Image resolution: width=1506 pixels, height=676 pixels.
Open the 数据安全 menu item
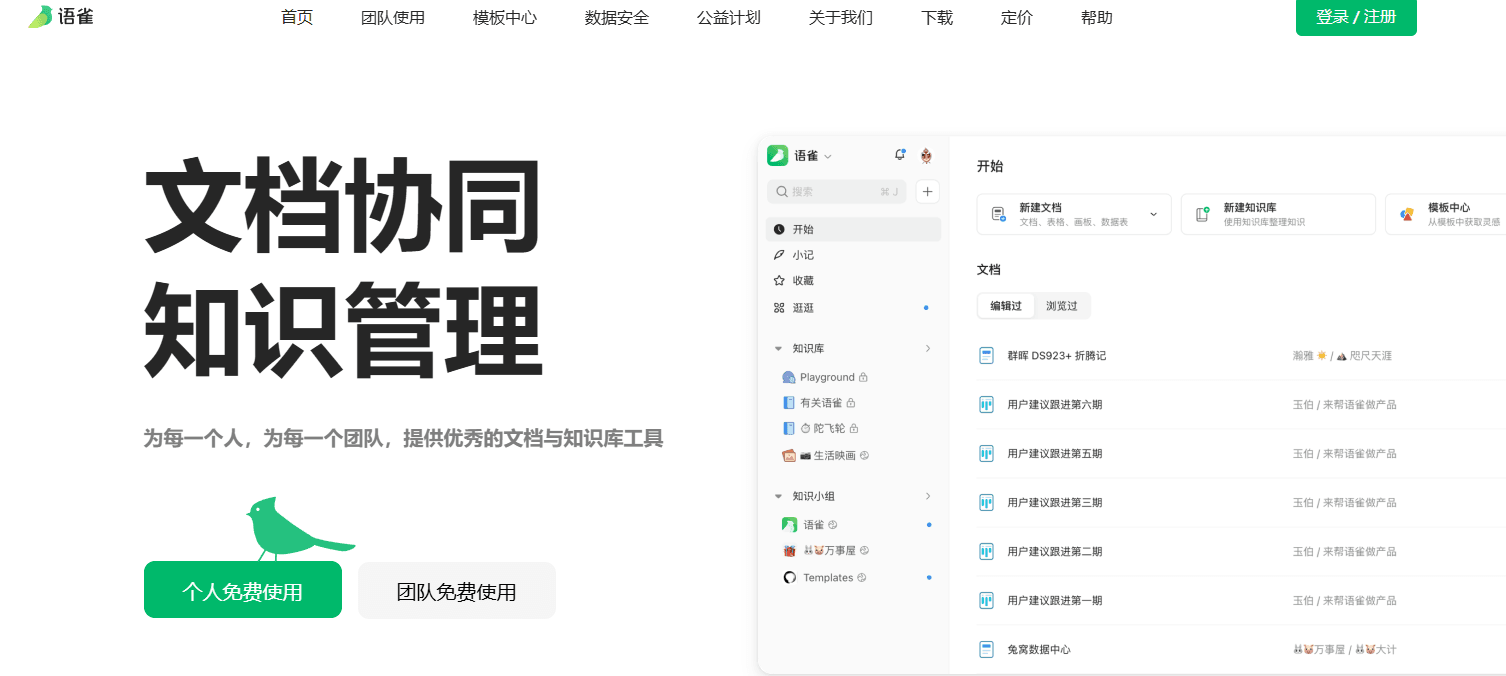(x=617, y=18)
